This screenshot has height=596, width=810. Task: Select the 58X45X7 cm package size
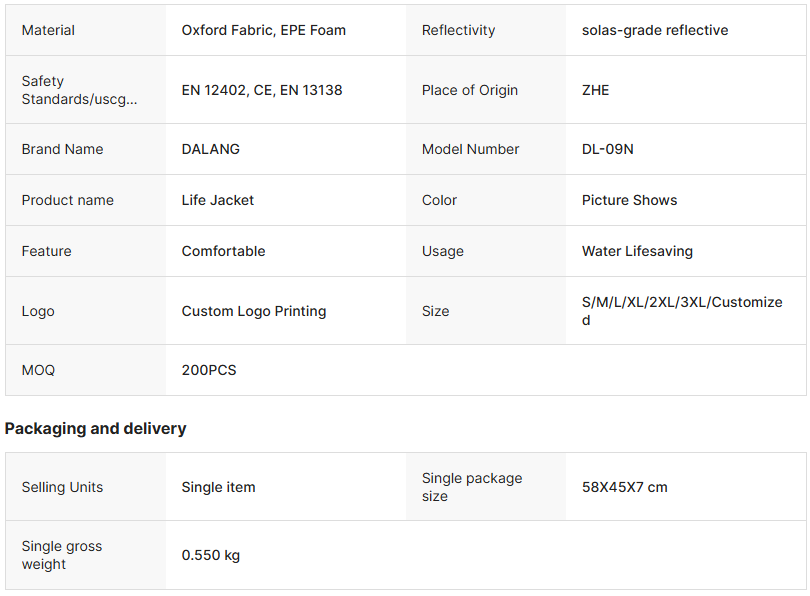[x=624, y=487]
